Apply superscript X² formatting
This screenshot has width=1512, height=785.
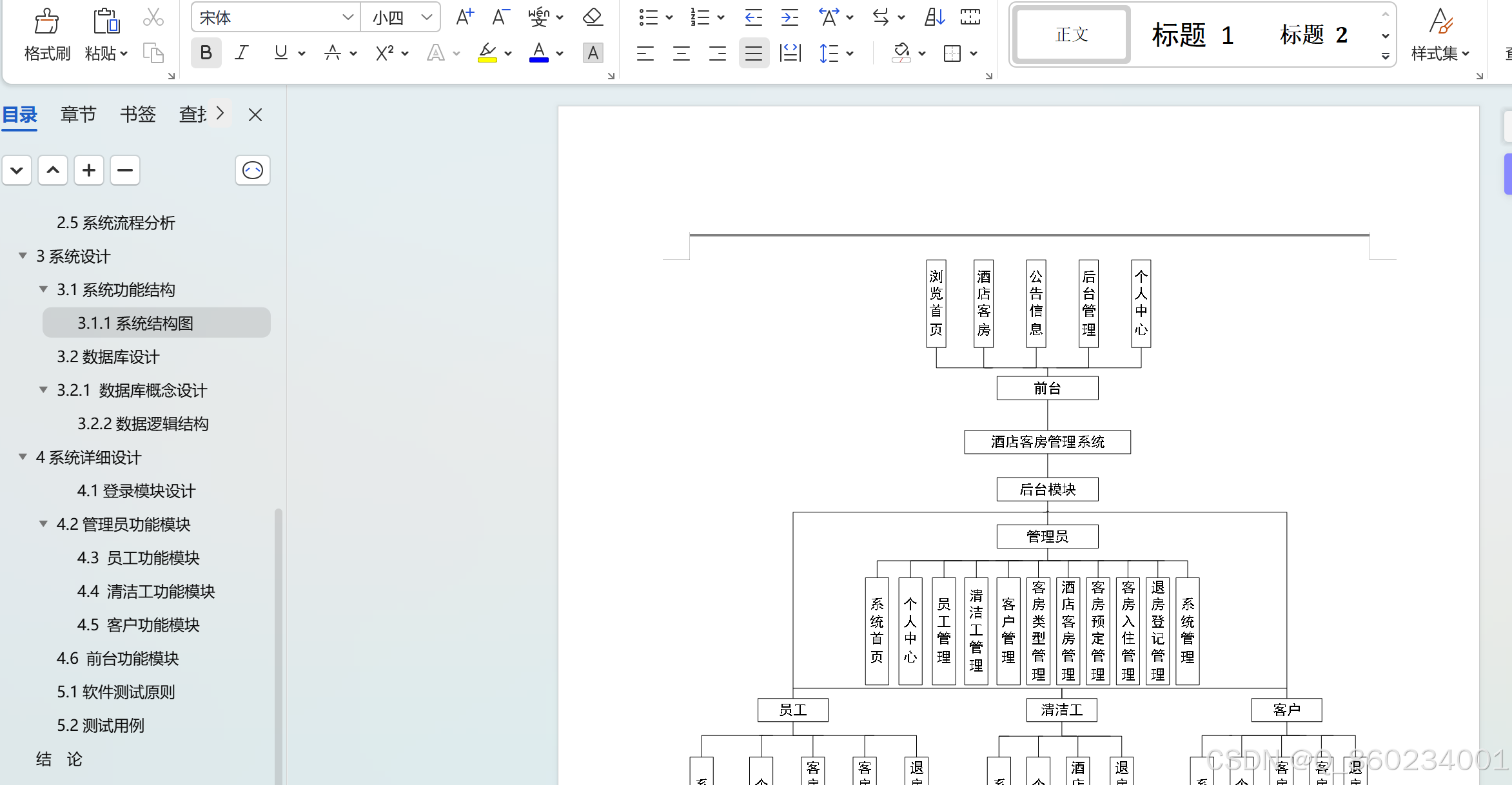click(384, 53)
